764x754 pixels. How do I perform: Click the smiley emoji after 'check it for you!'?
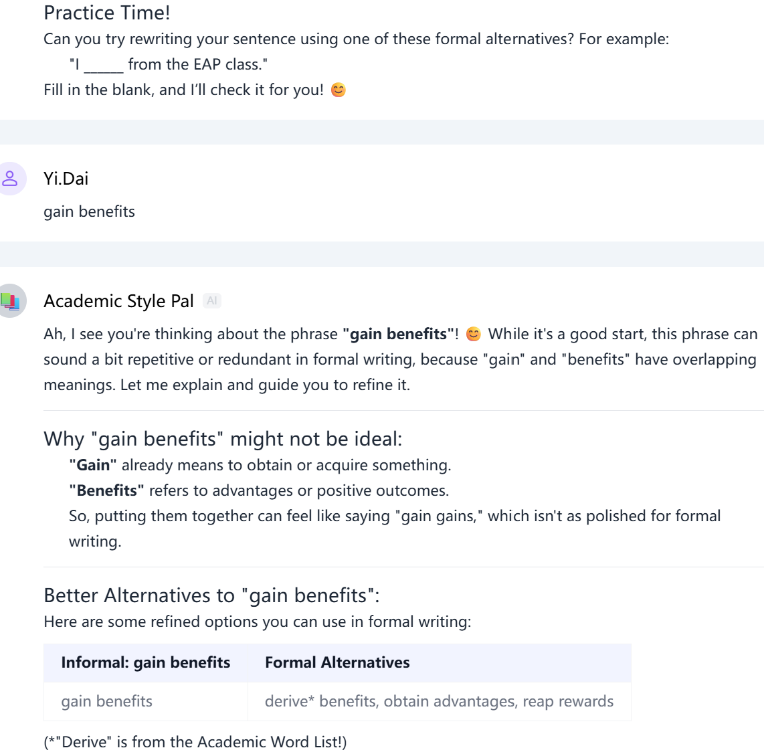click(x=338, y=90)
